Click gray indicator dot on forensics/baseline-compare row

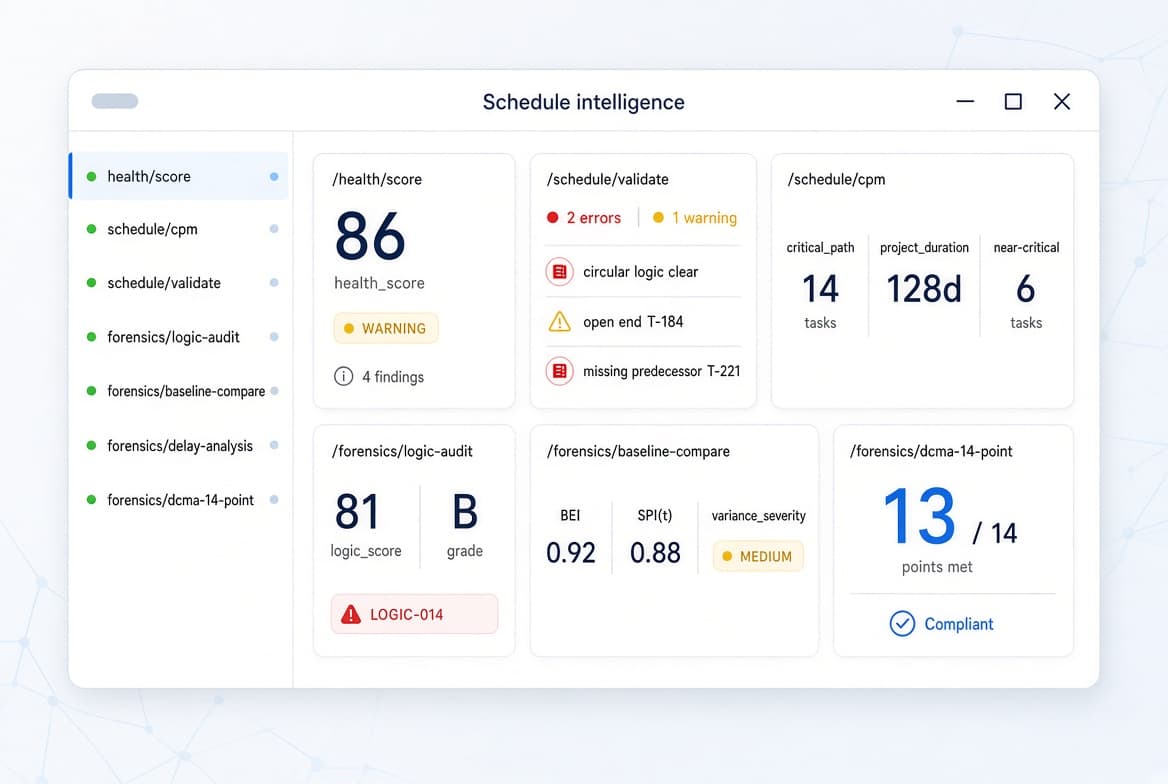pyautogui.click(x=274, y=391)
